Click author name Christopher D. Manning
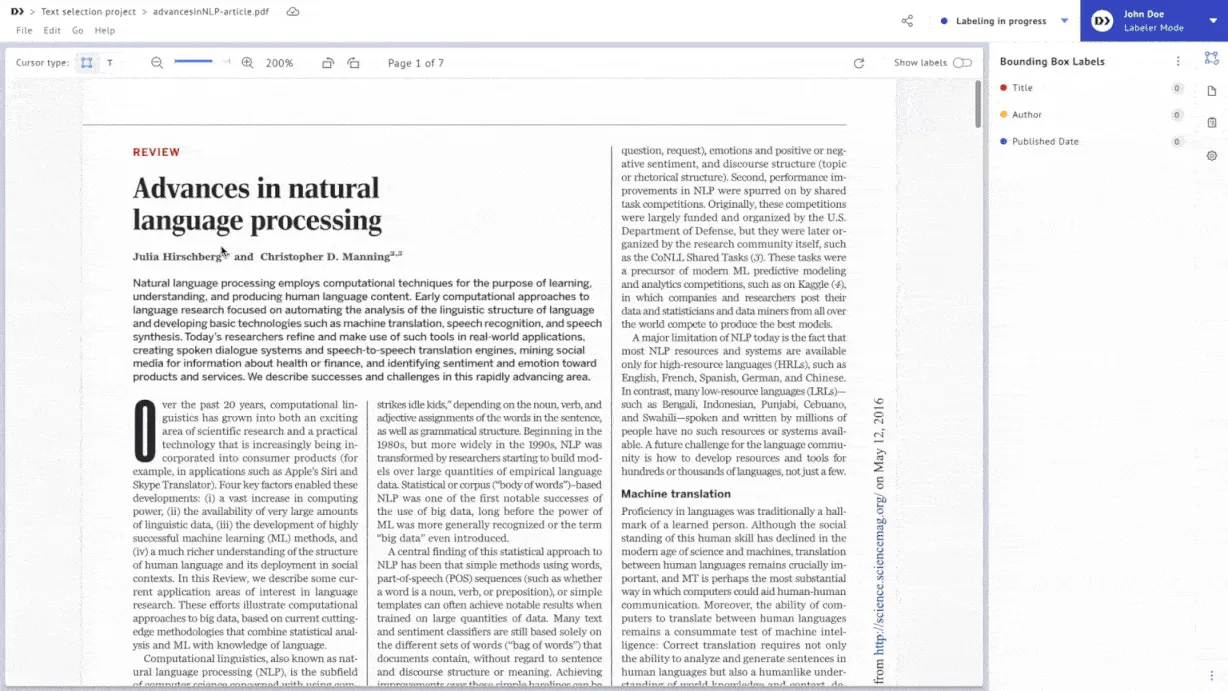The image size is (1228, 691). (325, 257)
